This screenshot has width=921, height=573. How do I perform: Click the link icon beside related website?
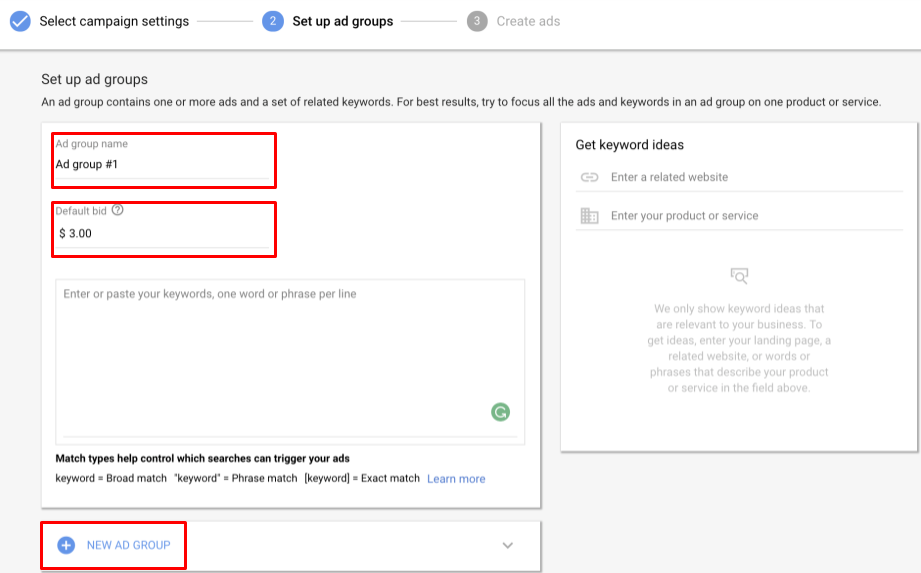(x=589, y=177)
